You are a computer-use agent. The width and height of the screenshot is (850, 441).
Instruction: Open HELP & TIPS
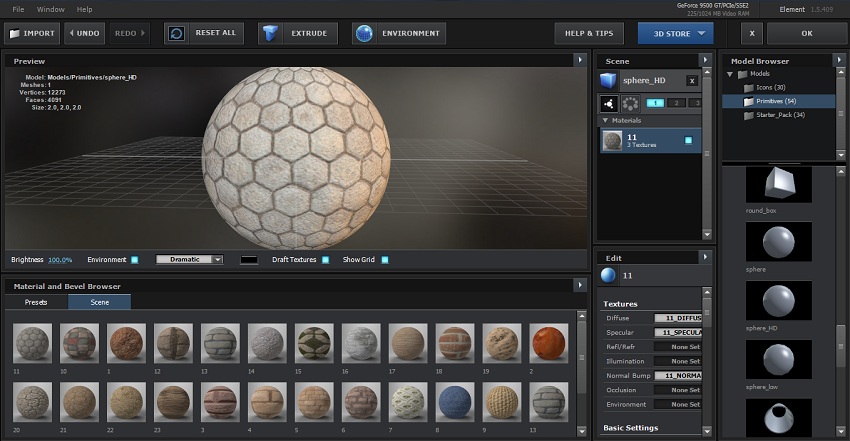[x=589, y=34]
